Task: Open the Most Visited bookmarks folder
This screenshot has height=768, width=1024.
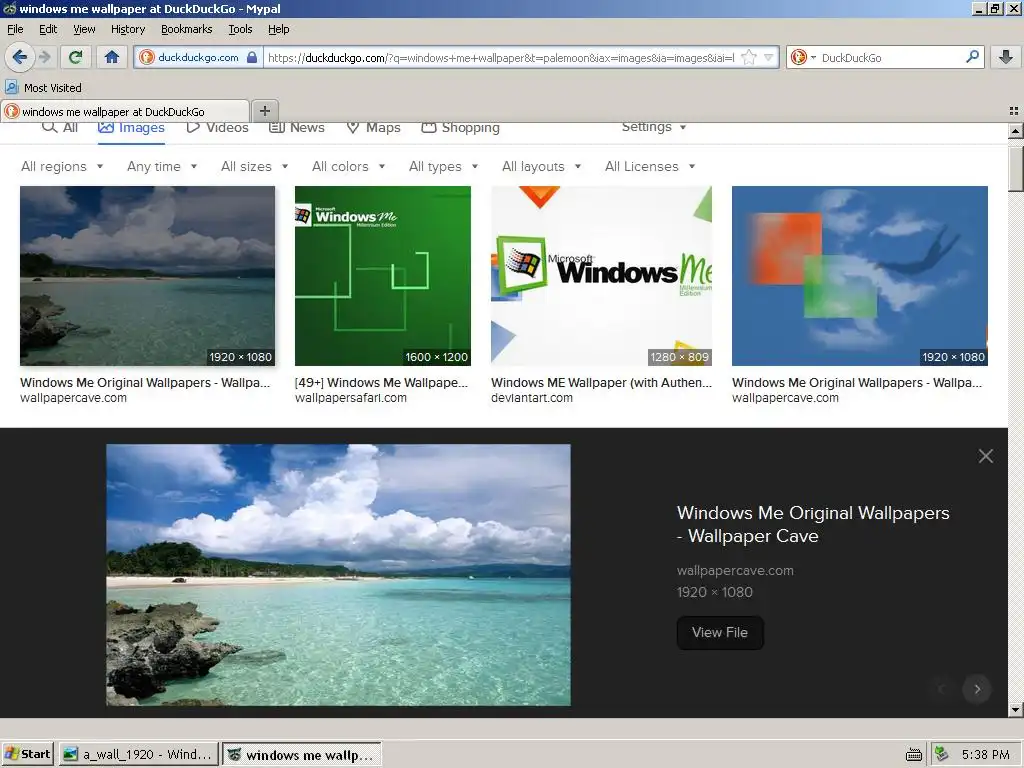Action: [x=44, y=88]
